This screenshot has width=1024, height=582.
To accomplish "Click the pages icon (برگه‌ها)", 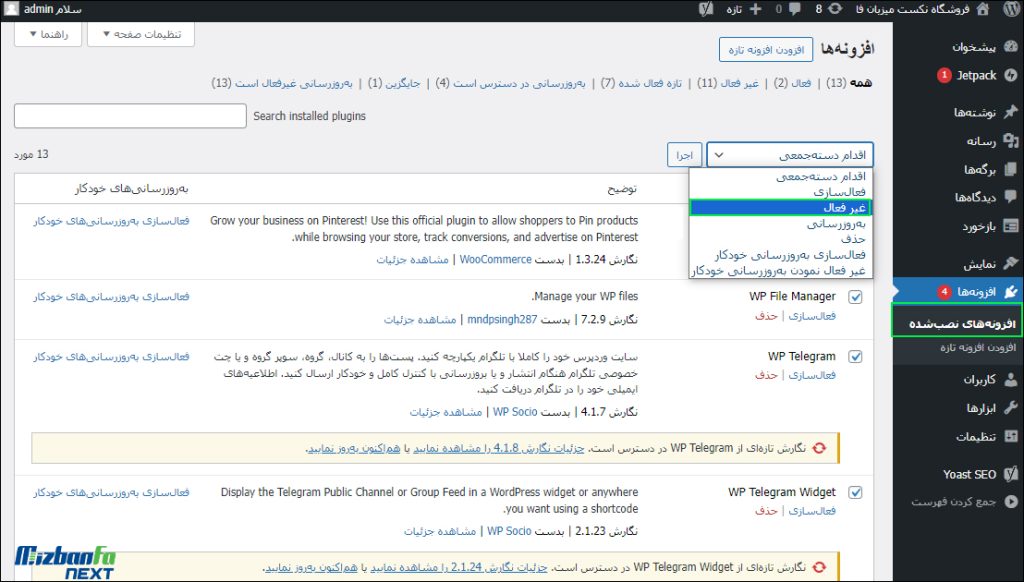I will coord(1010,169).
